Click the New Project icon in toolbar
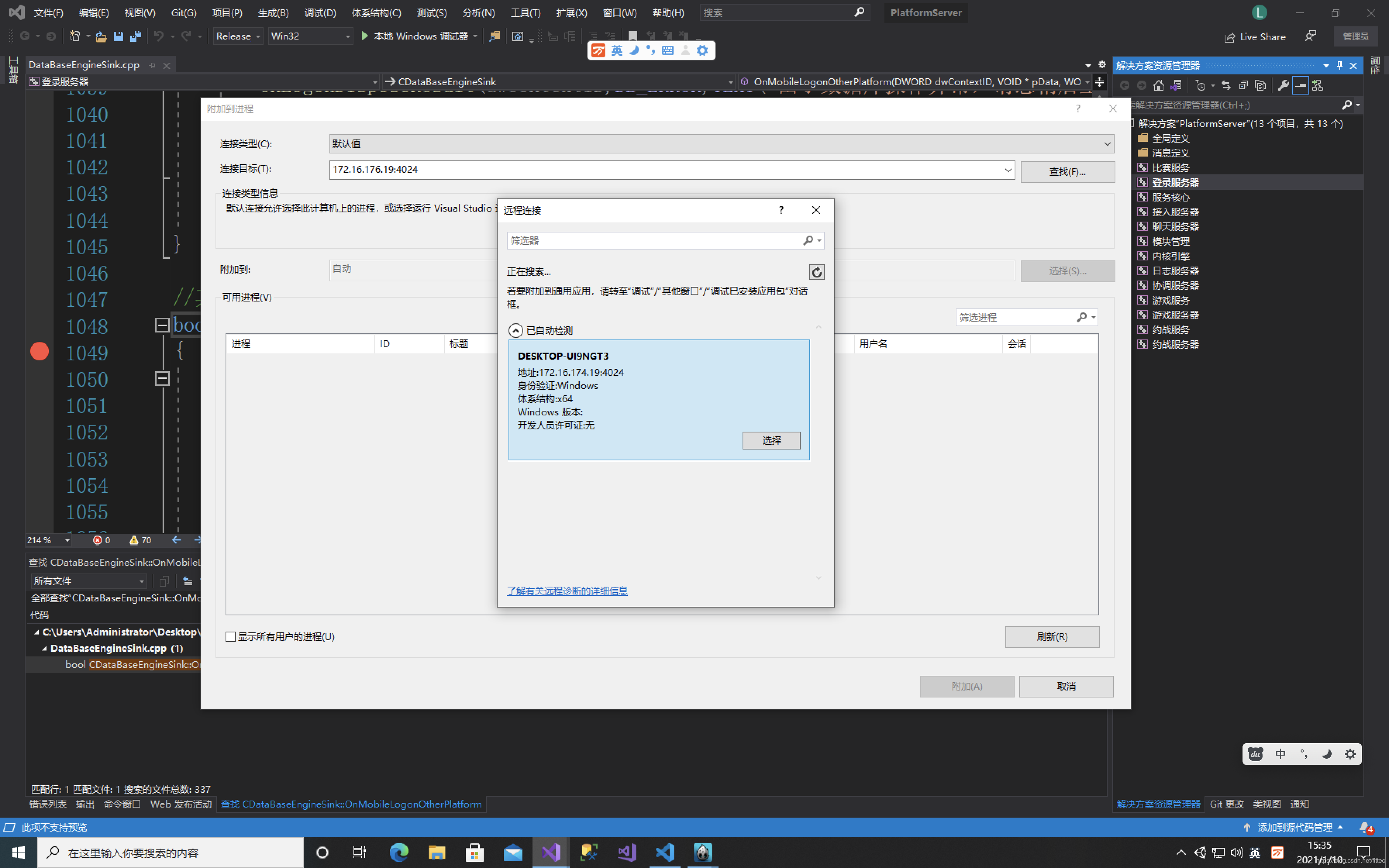Viewport: 1389px width, 868px height. 75,36
